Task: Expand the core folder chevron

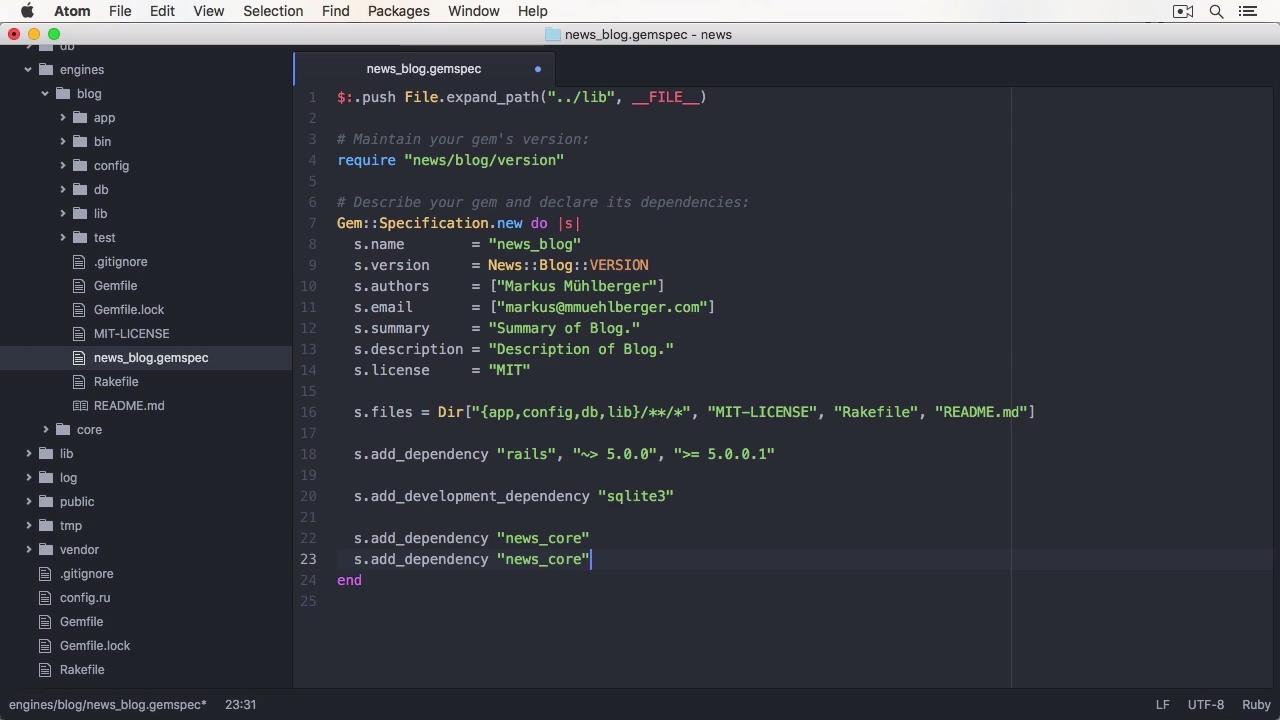Action: tap(46, 429)
